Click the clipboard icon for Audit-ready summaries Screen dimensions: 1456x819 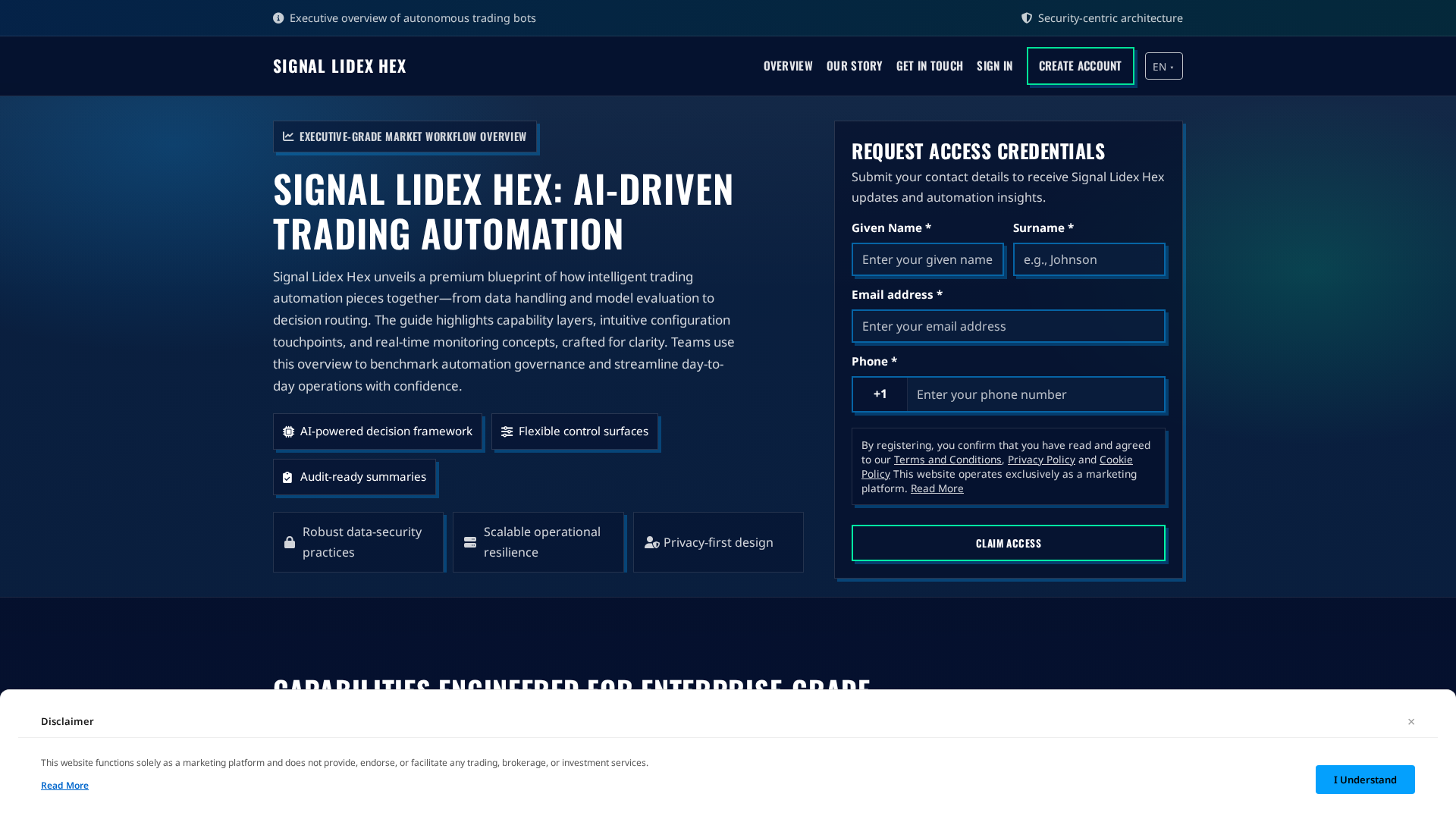287,477
